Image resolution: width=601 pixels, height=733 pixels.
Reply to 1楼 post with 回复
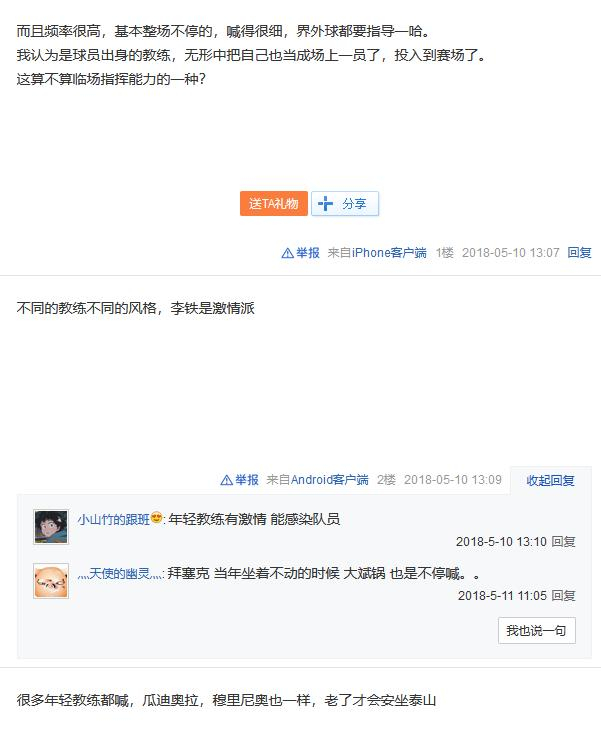(x=579, y=253)
